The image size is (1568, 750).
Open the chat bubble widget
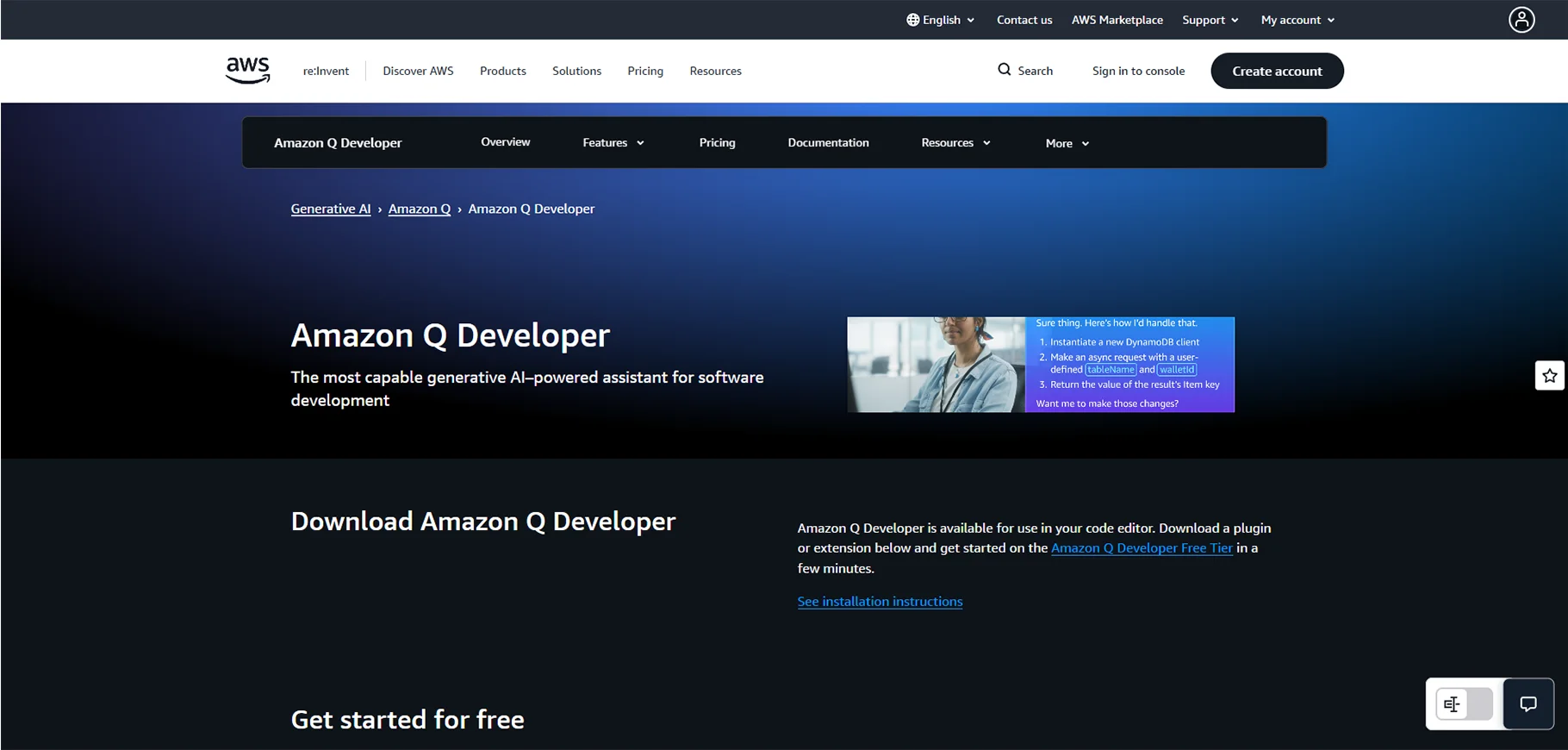pyautogui.click(x=1528, y=704)
